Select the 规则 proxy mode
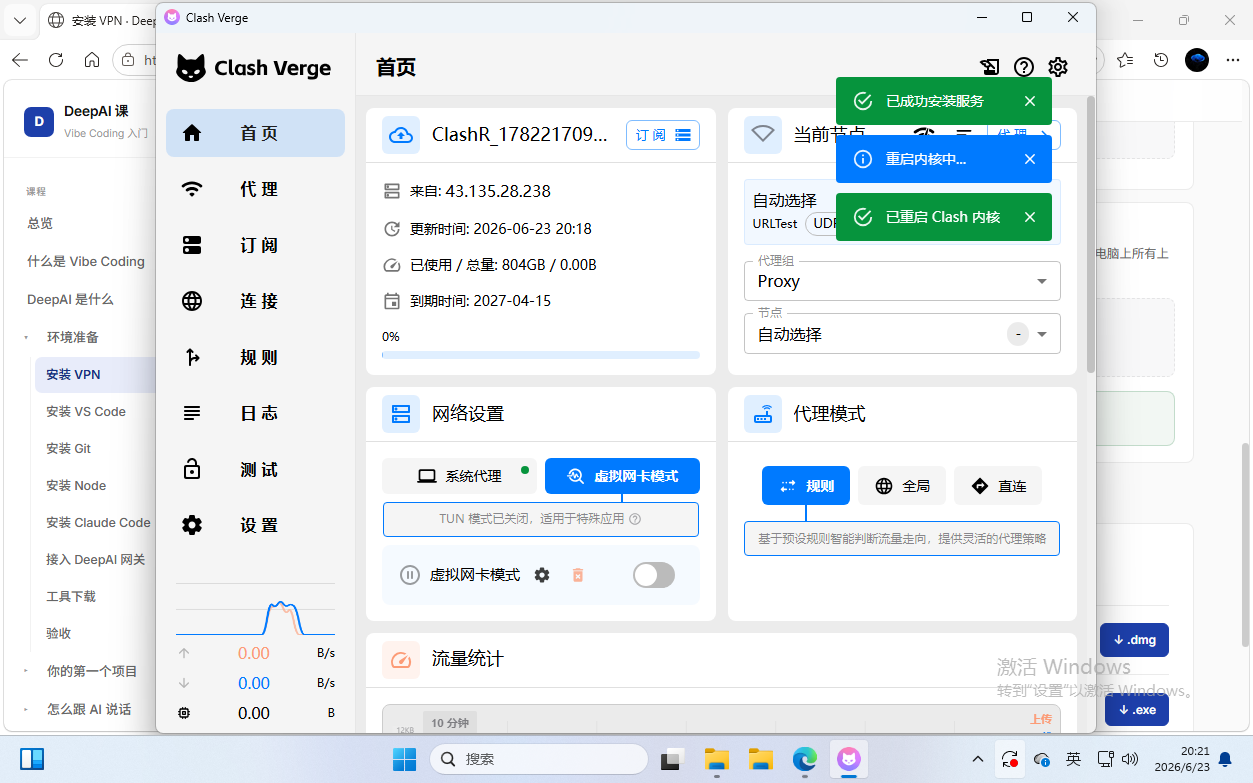The image size is (1253, 783). pos(805,486)
